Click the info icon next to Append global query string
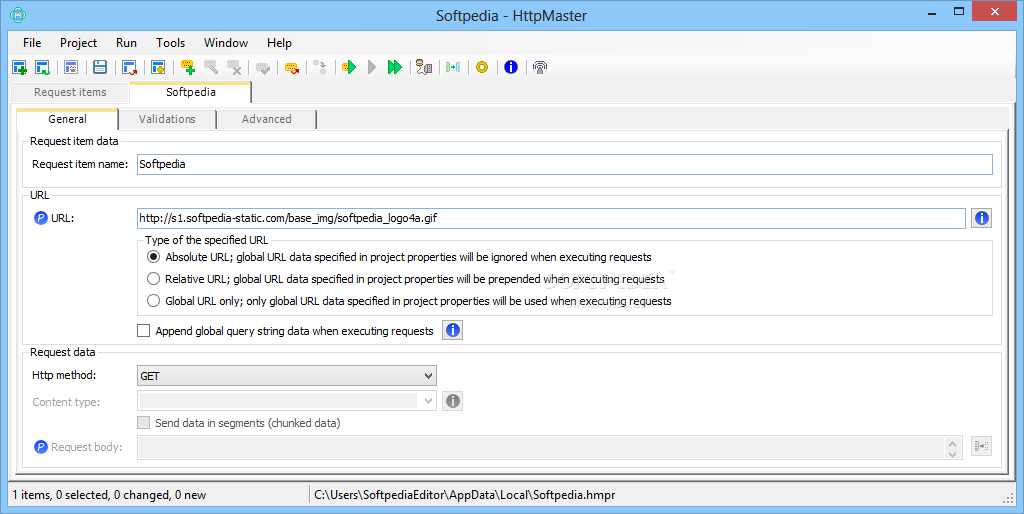 [453, 330]
